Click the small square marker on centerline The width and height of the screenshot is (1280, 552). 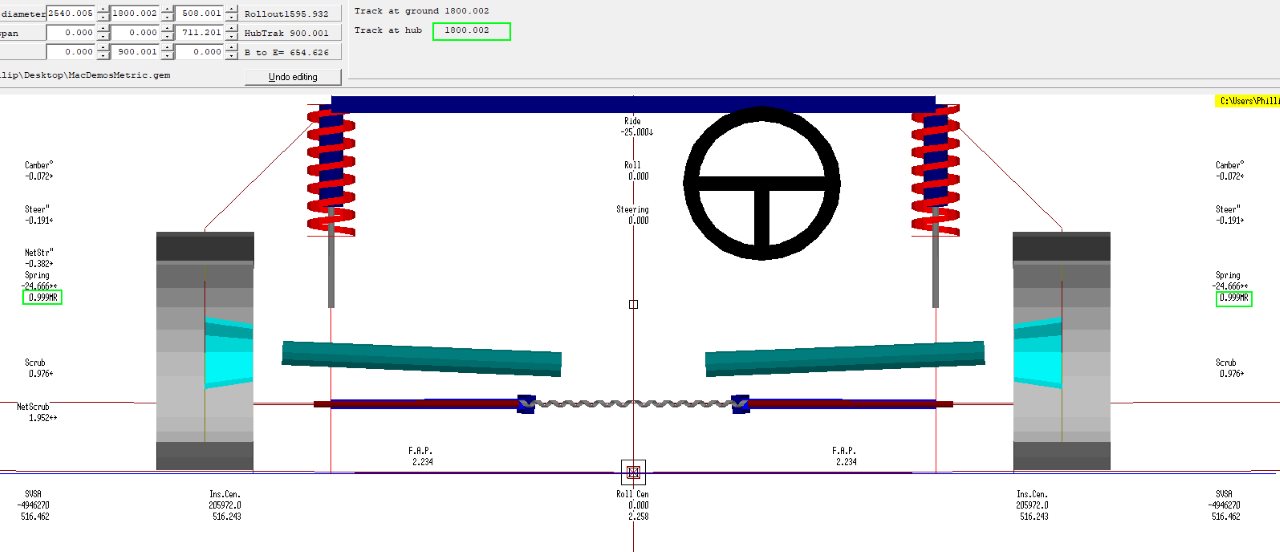[633, 304]
